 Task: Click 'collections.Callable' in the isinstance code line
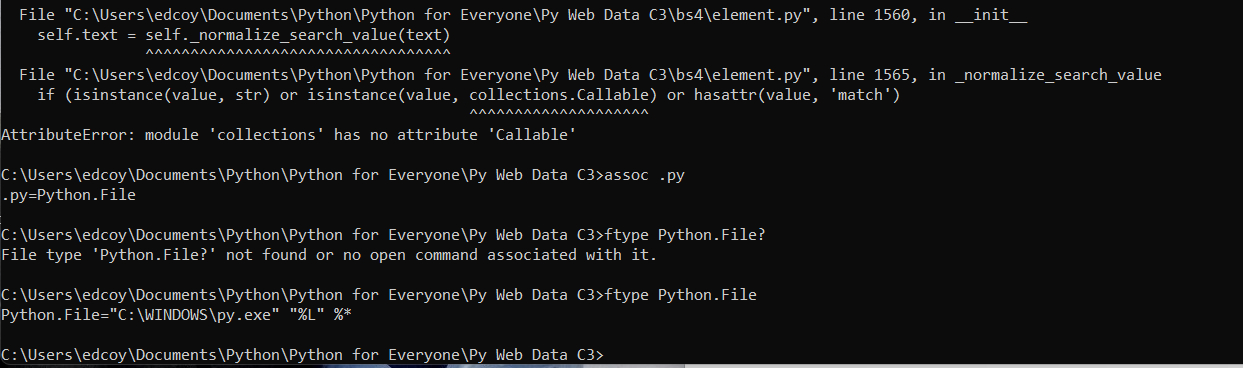pos(558,95)
